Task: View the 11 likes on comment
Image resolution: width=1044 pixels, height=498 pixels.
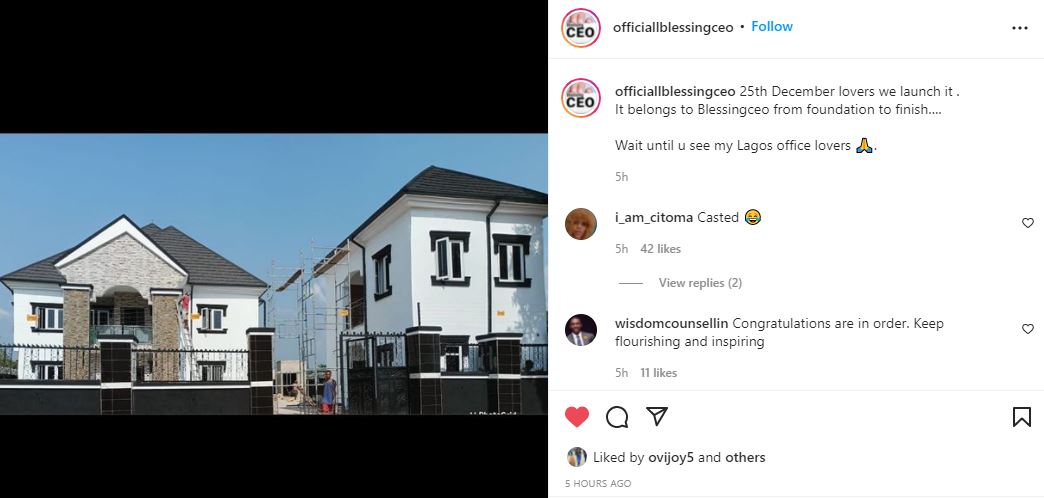Action: pyautogui.click(x=658, y=373)
